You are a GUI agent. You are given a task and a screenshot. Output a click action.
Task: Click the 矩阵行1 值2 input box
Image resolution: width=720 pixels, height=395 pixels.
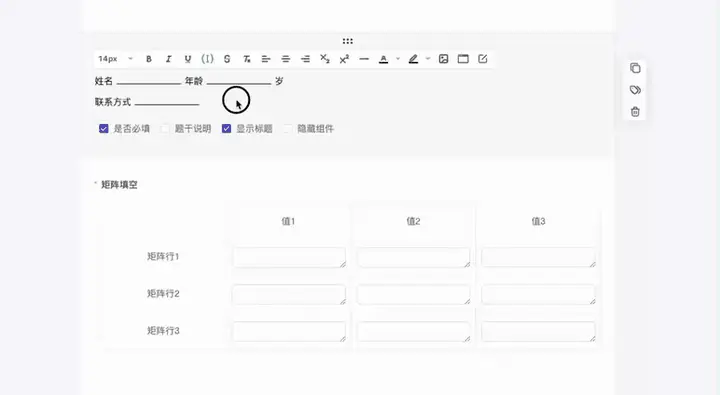(414, 257)
